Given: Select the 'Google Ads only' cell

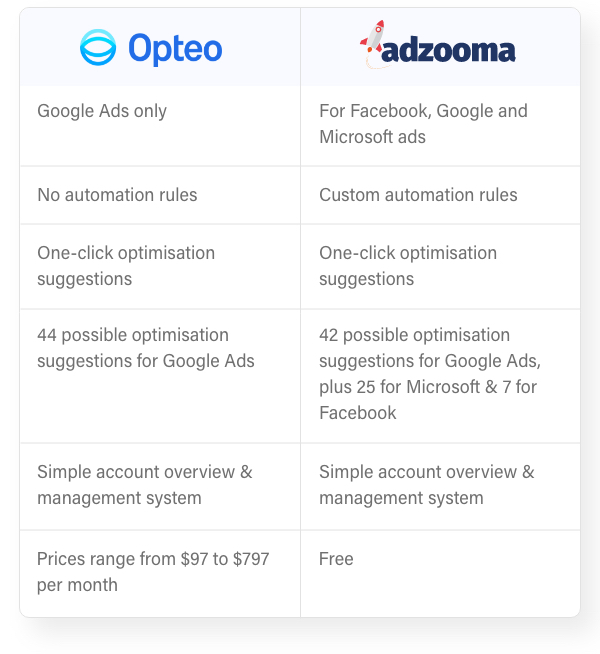Looking at the screenshot, I should pyautogui.click(x=160, y=126).
